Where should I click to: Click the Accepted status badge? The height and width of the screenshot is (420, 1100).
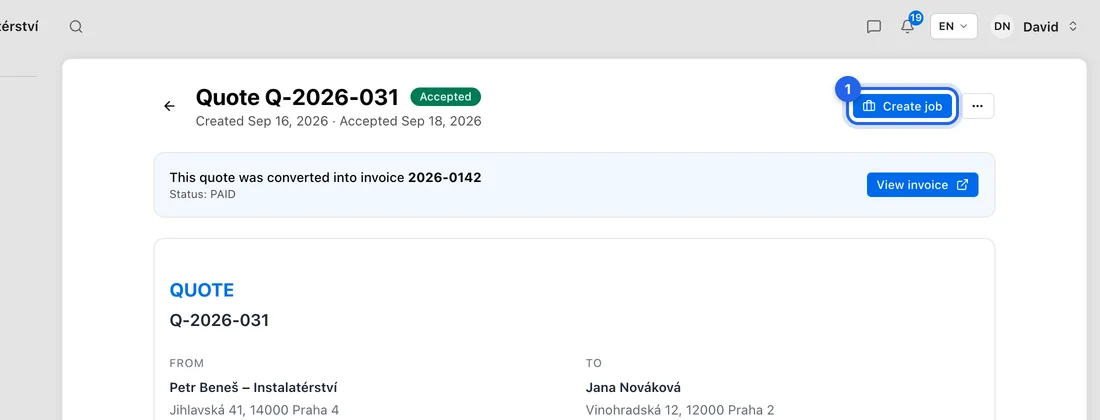[x=445, y=97]
